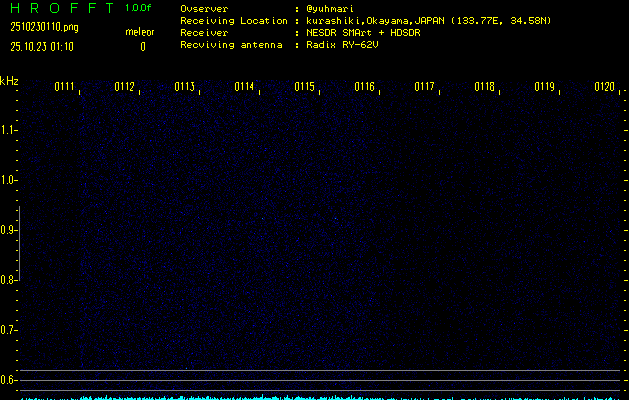Select version label 1.00f

(138, 8)
